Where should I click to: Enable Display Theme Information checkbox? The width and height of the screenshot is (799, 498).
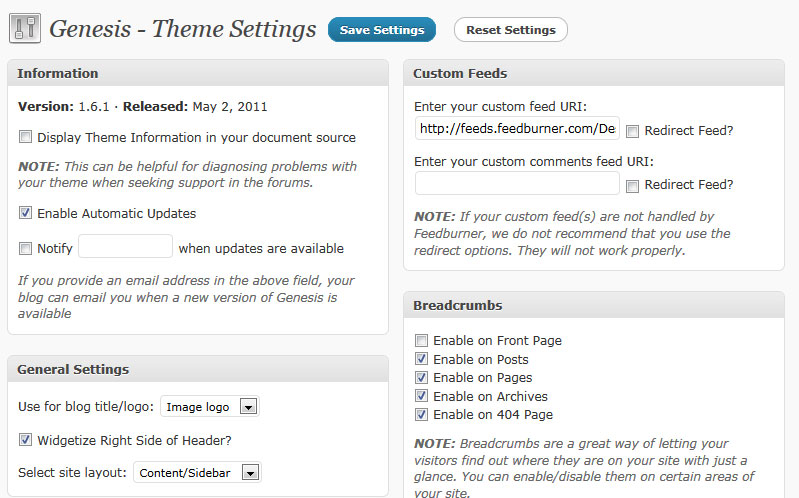pos(26,137)
